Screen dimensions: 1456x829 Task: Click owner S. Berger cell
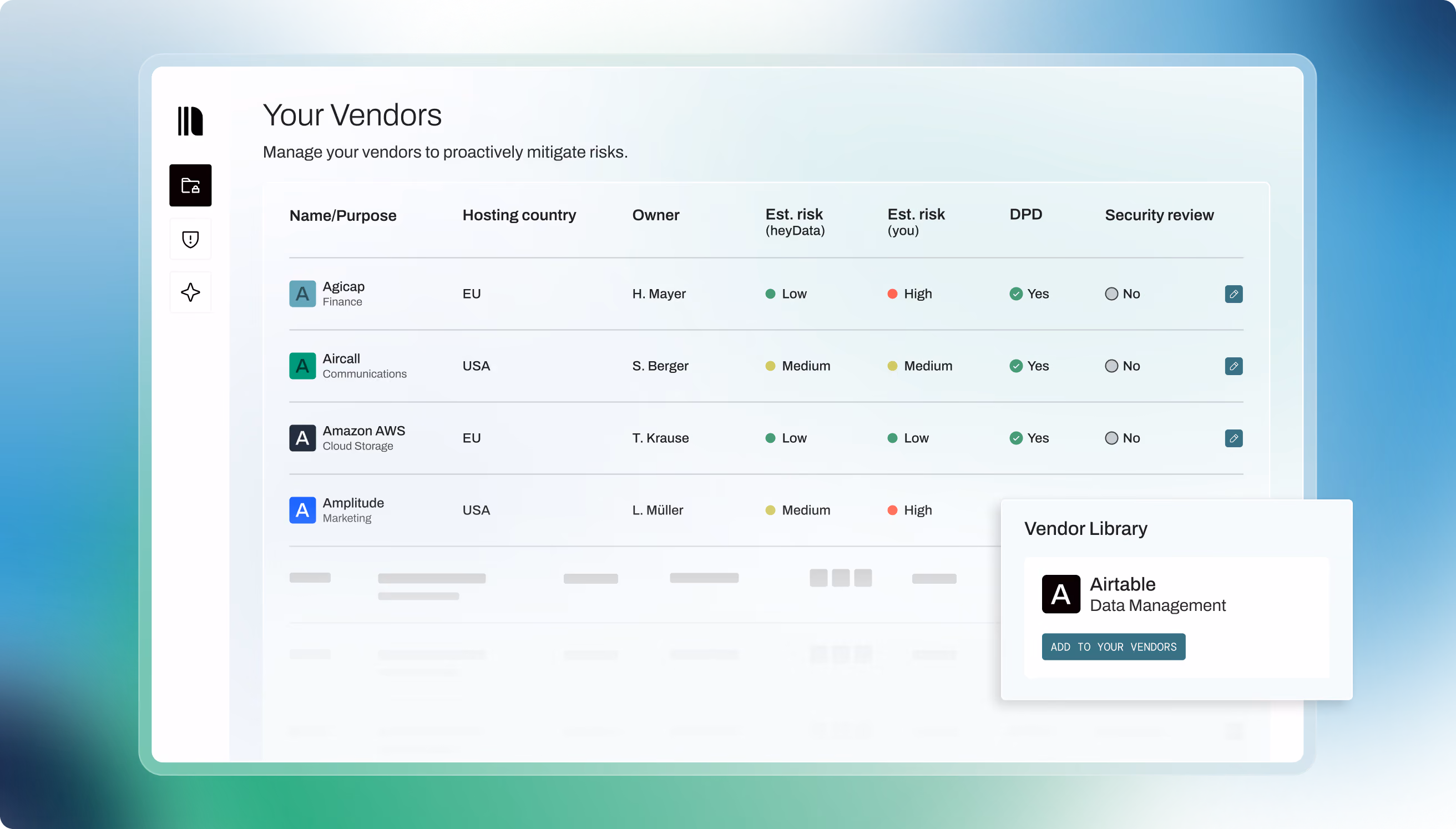coord(660,366)
